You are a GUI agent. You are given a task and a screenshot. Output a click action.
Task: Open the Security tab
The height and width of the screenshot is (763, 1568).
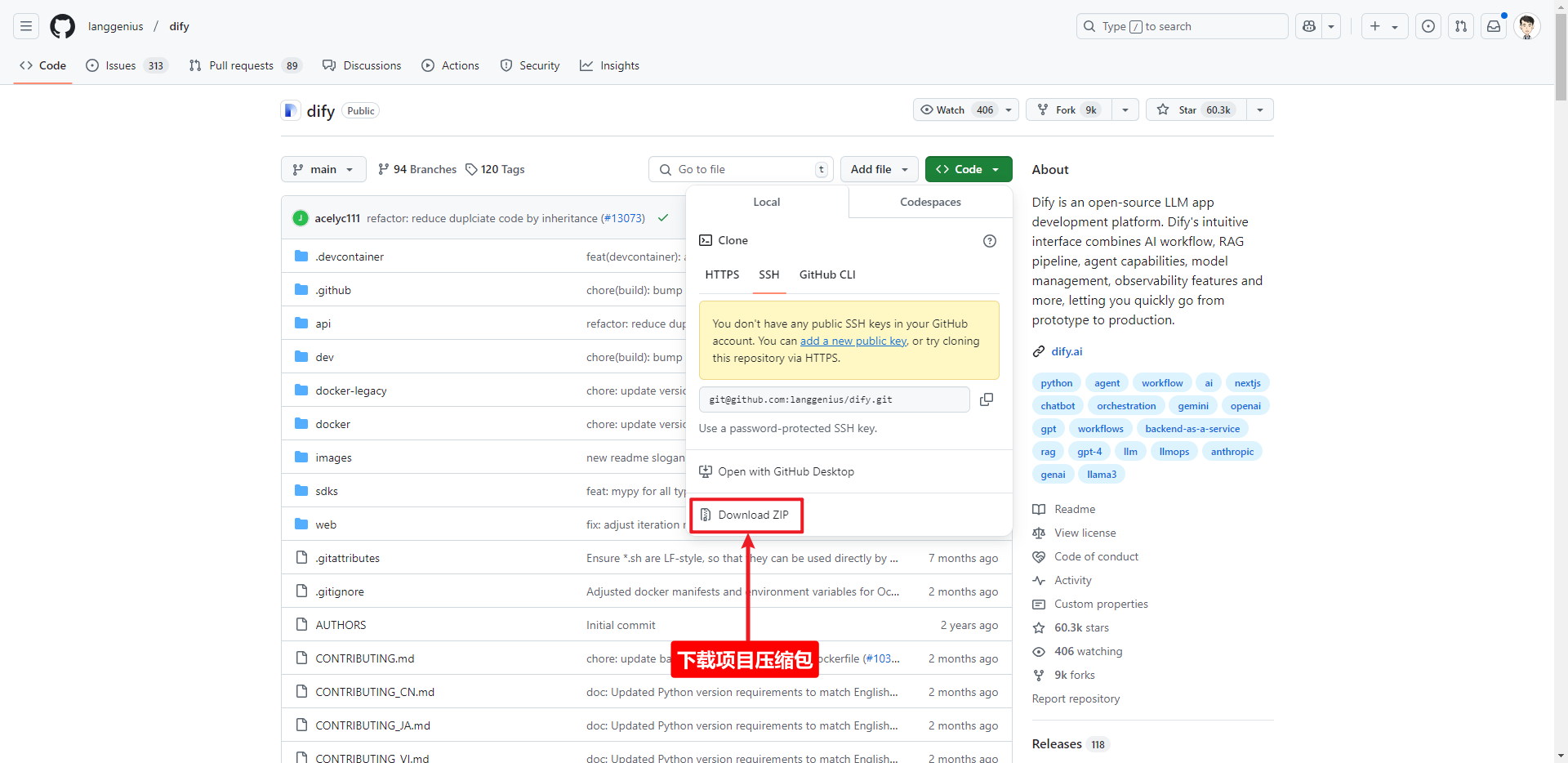[x=530, y=65]
